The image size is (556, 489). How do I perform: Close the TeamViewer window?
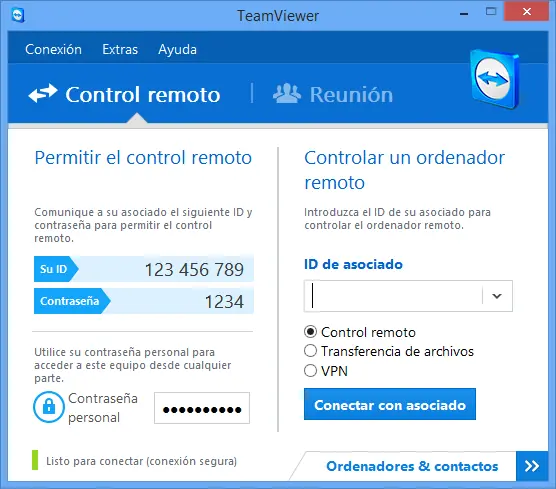(x=527, y=12)
